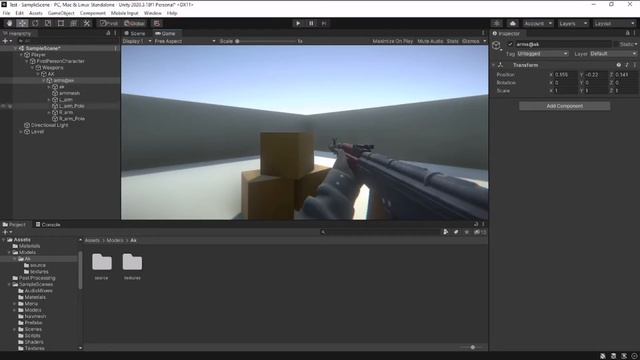640x360 pixels.
Task: Select the Transform tool in toolbar
Action: (x=73, y=23)
